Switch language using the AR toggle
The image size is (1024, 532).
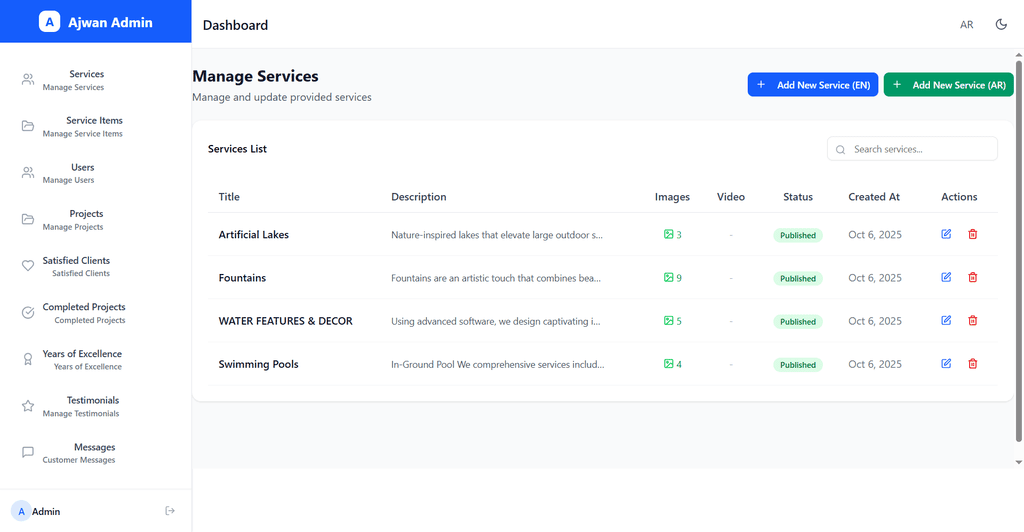[966, 25]
